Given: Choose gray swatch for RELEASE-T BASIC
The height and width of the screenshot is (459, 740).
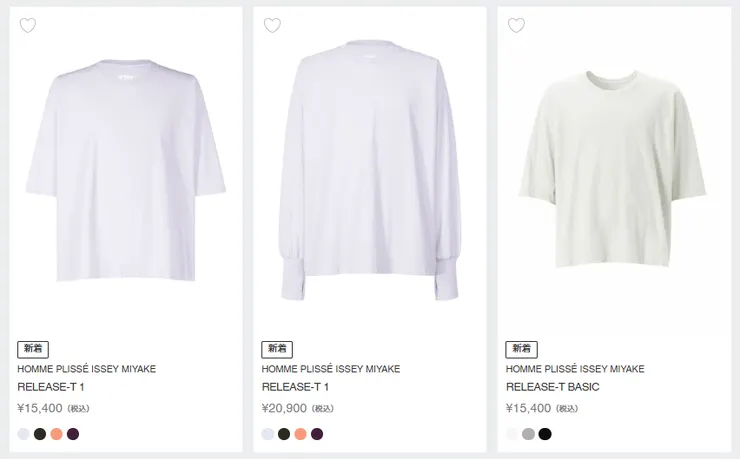Looking at the screenshot, I should (528, 434).
